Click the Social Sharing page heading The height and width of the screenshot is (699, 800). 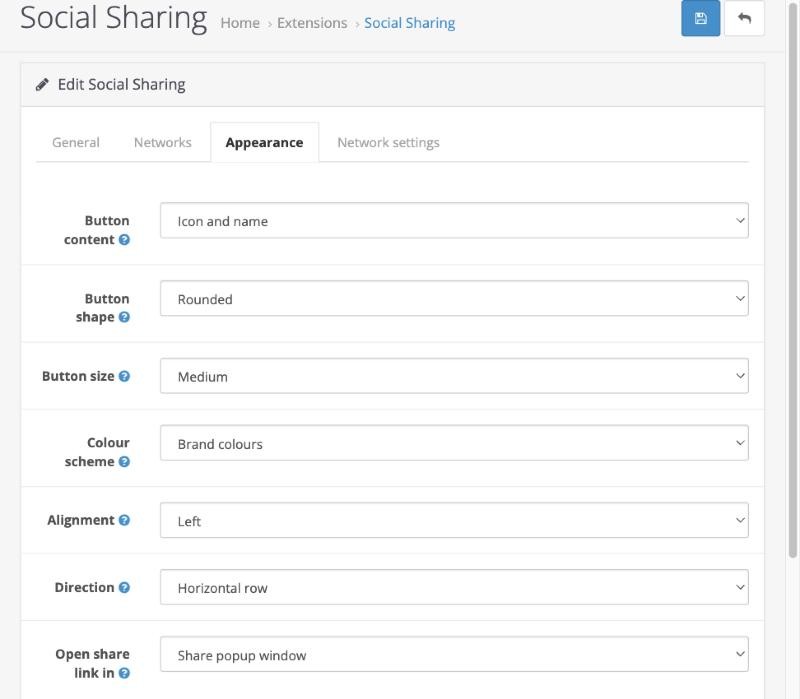[113, 18]
